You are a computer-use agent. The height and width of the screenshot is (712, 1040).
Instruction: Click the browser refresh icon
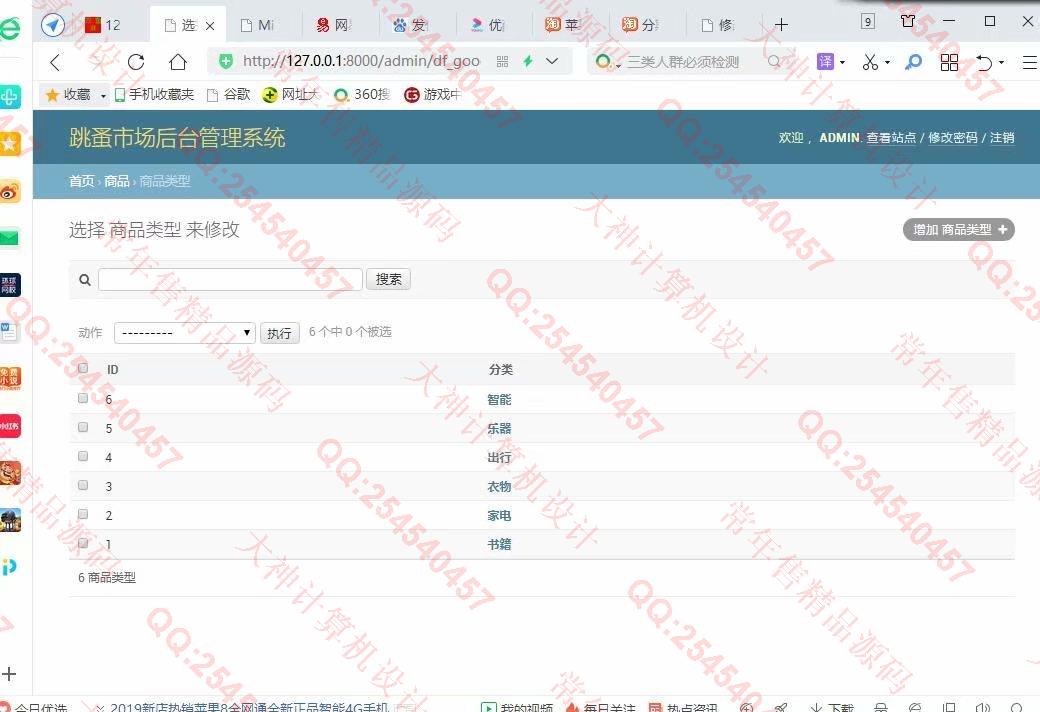(136, 62)
